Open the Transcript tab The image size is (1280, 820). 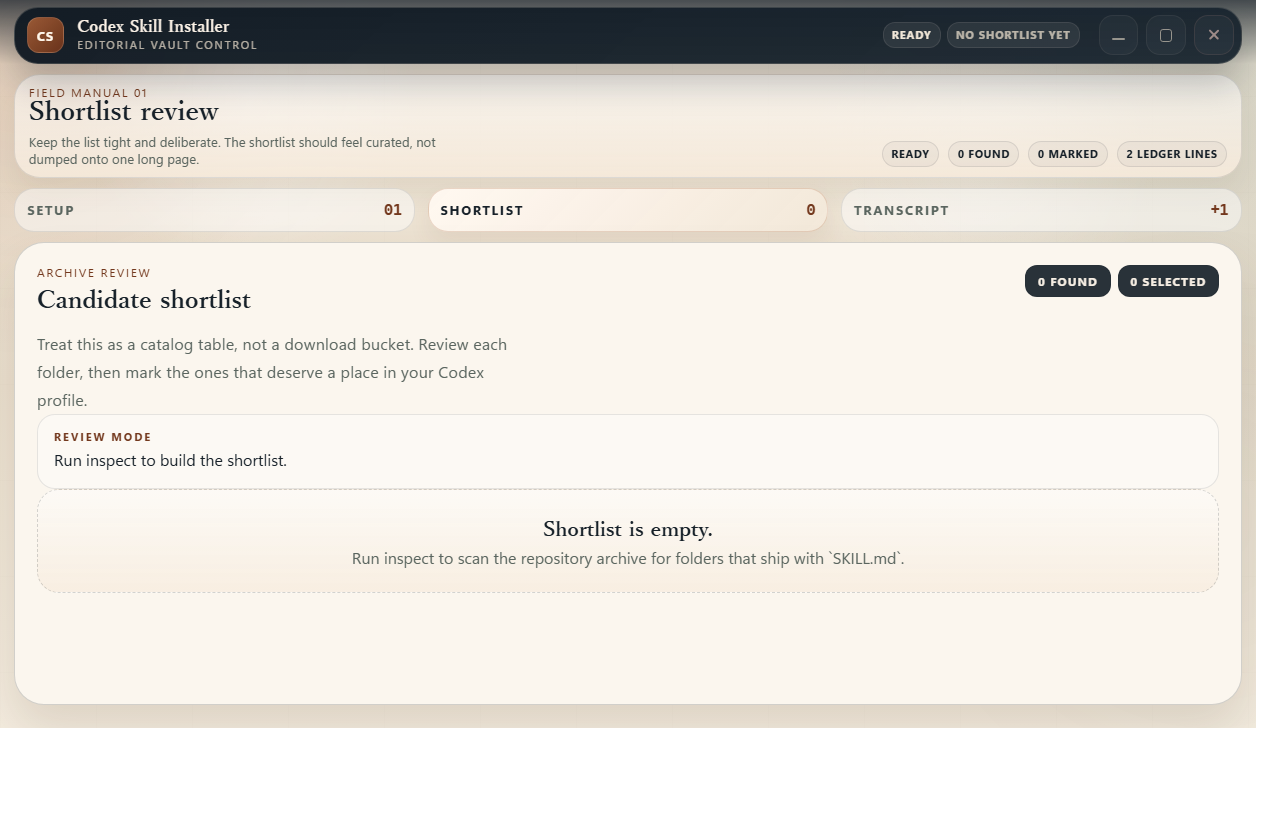coord(1041,210)
